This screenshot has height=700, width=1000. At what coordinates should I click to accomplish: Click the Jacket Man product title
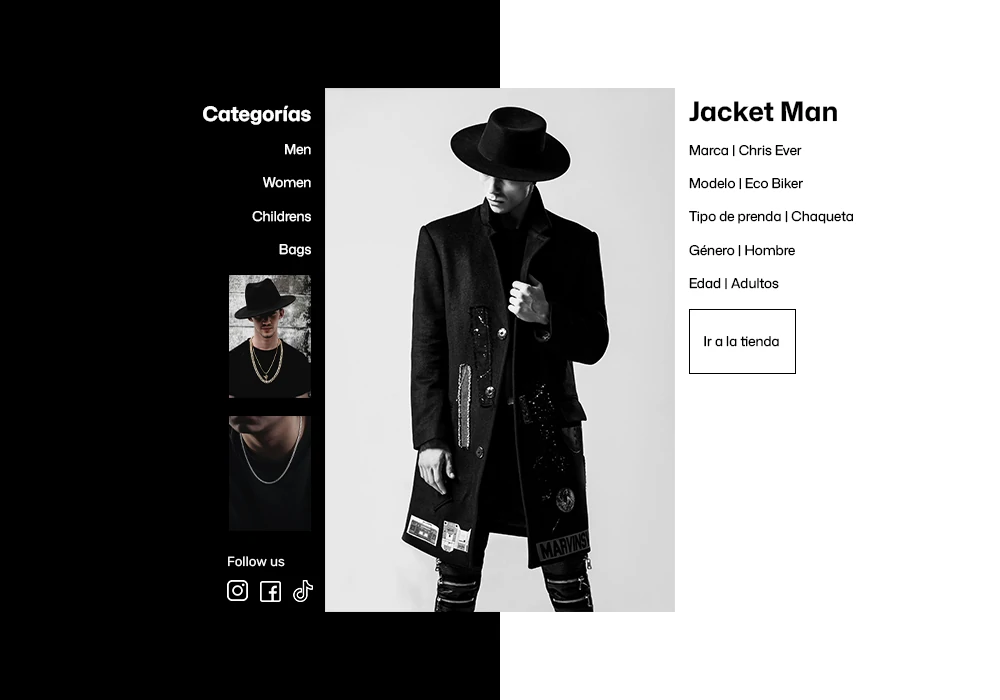pos(763,112)
